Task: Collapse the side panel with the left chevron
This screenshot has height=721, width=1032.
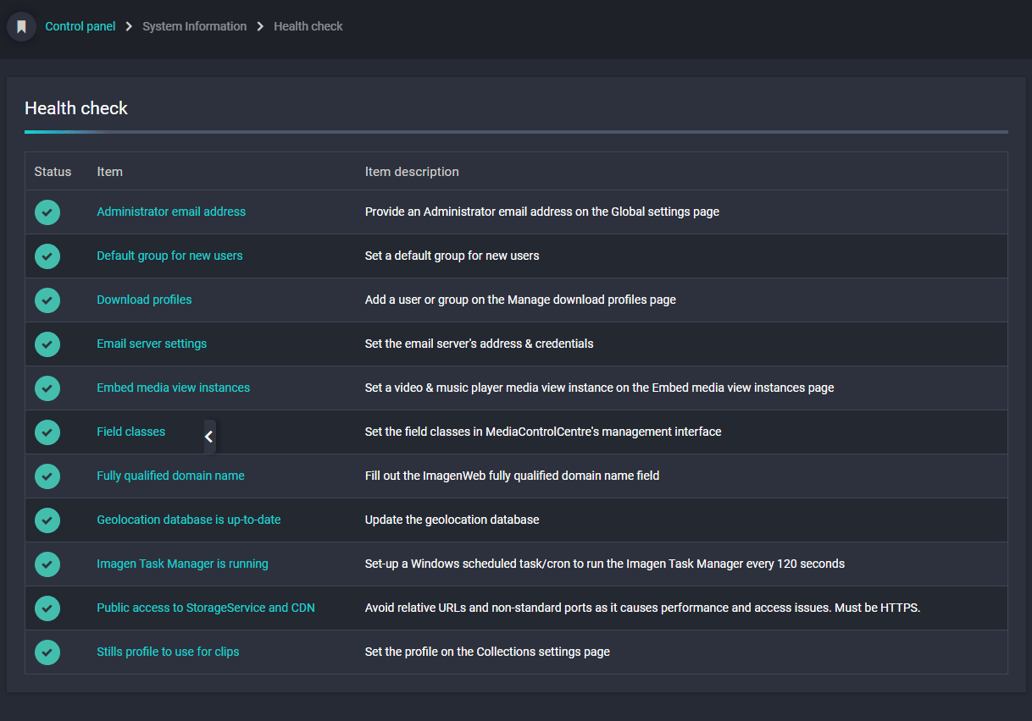Action: tap(209, 437)
